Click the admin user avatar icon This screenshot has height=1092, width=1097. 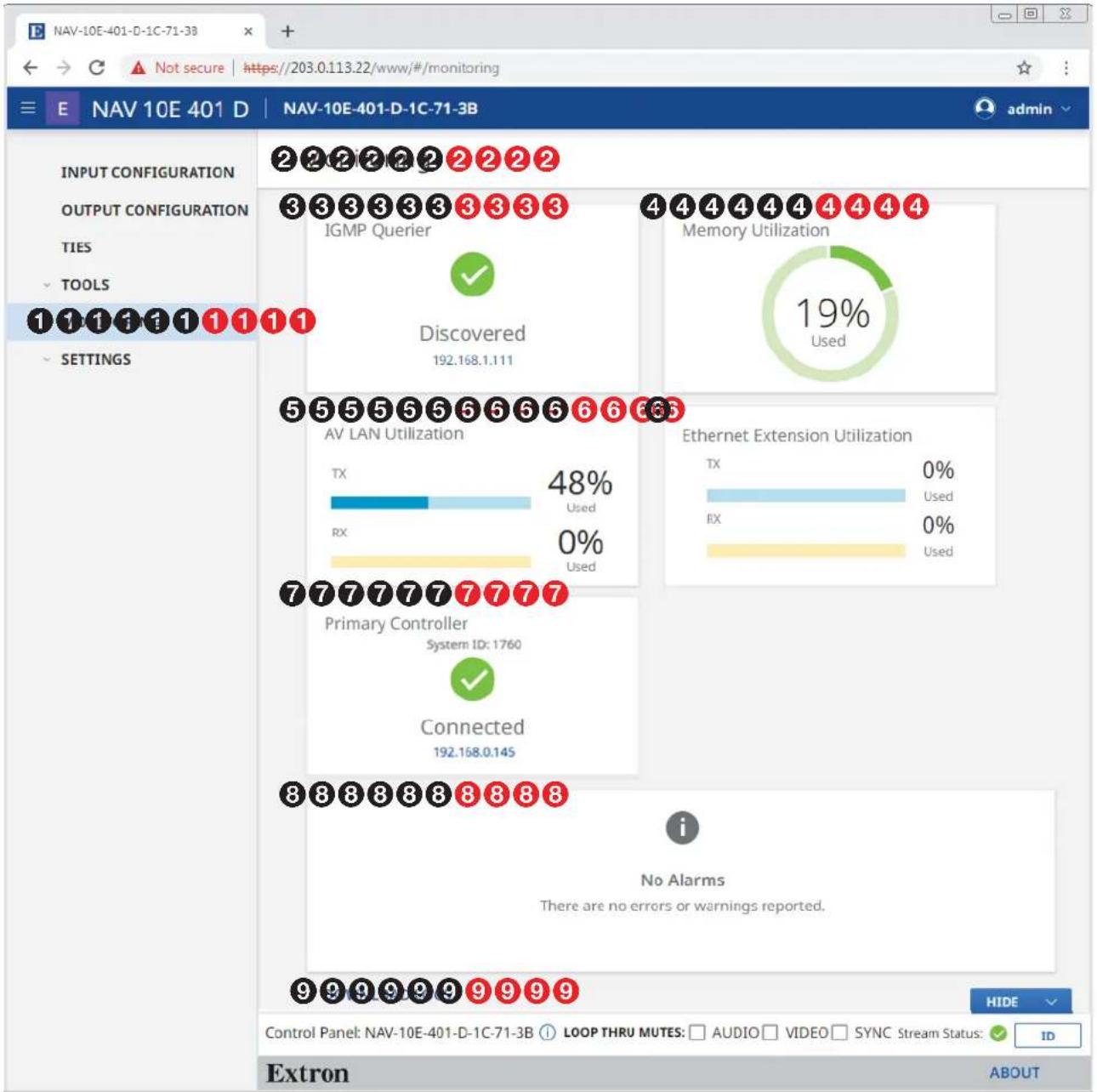985,108
